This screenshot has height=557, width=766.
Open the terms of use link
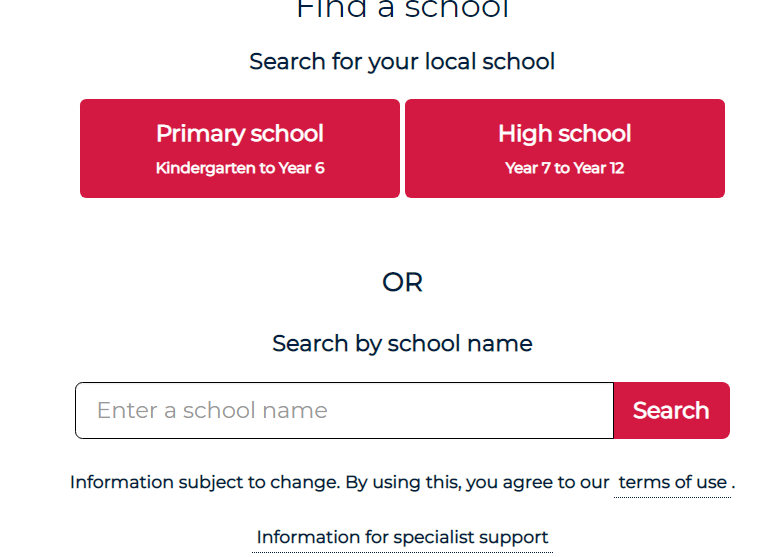click(x=673, y=482)
